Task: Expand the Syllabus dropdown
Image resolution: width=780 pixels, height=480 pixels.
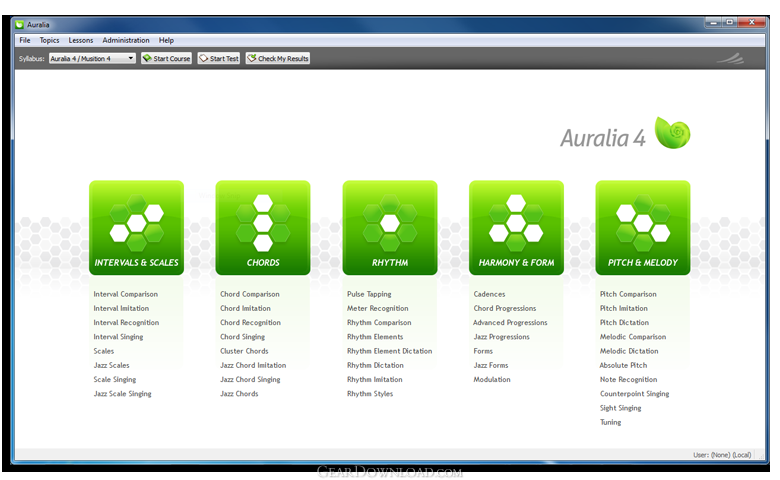Action: click(92, 59)
